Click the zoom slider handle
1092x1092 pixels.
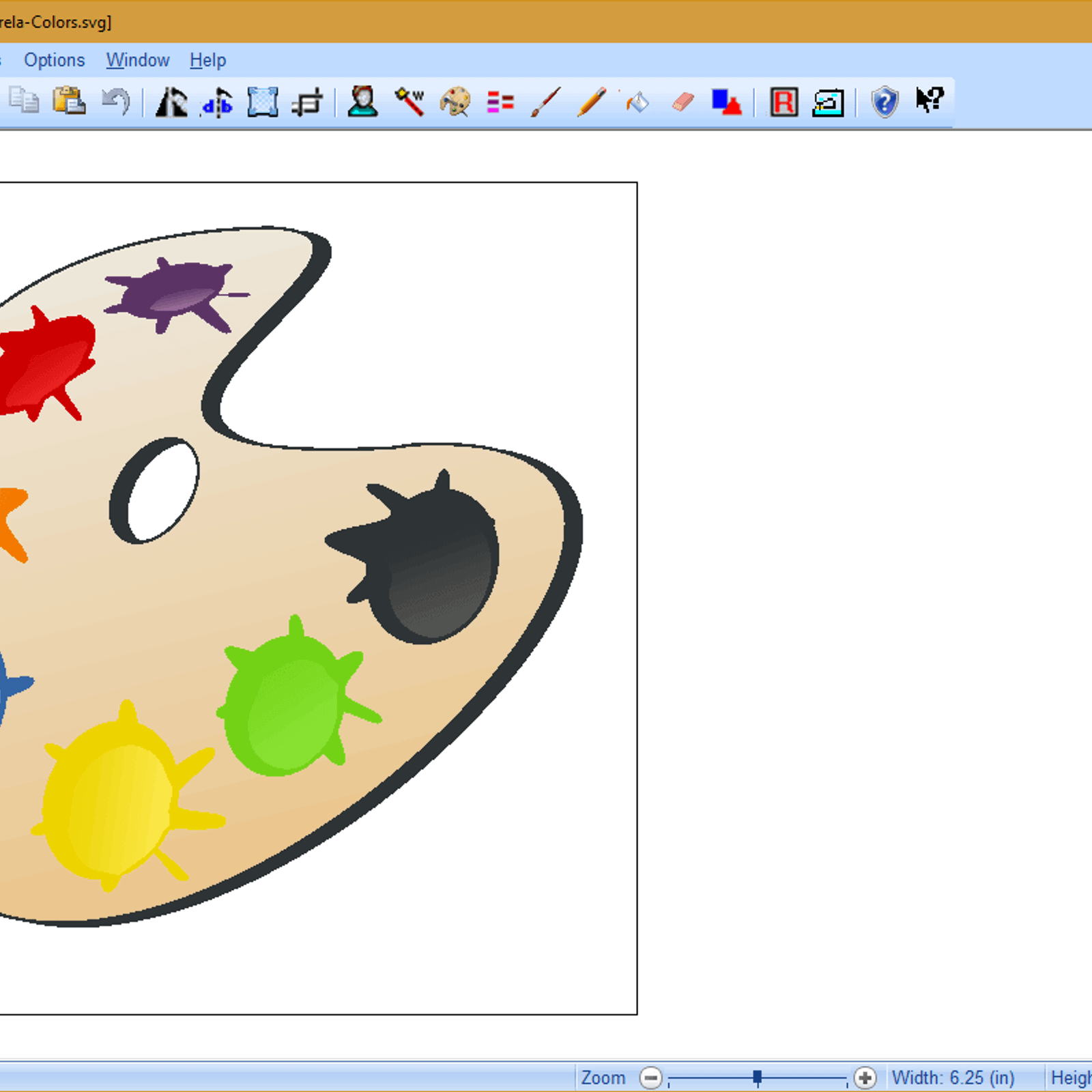(757, 1078)
